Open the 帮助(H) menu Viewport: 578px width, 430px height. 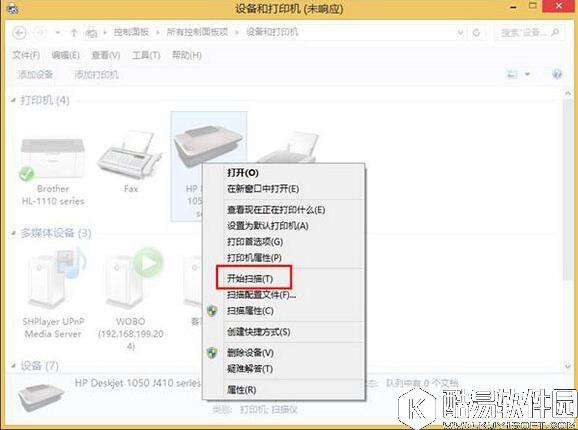187,55
